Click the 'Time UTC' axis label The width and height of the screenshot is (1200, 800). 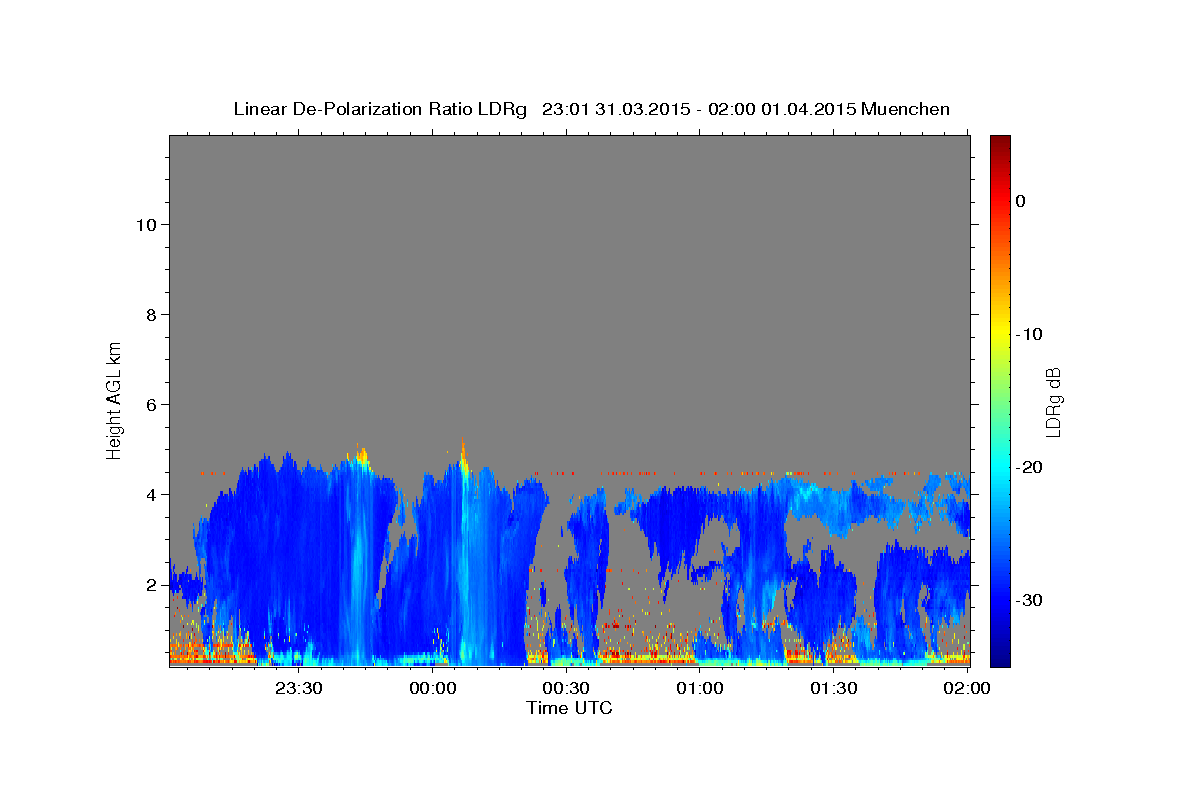coord(569,708)
